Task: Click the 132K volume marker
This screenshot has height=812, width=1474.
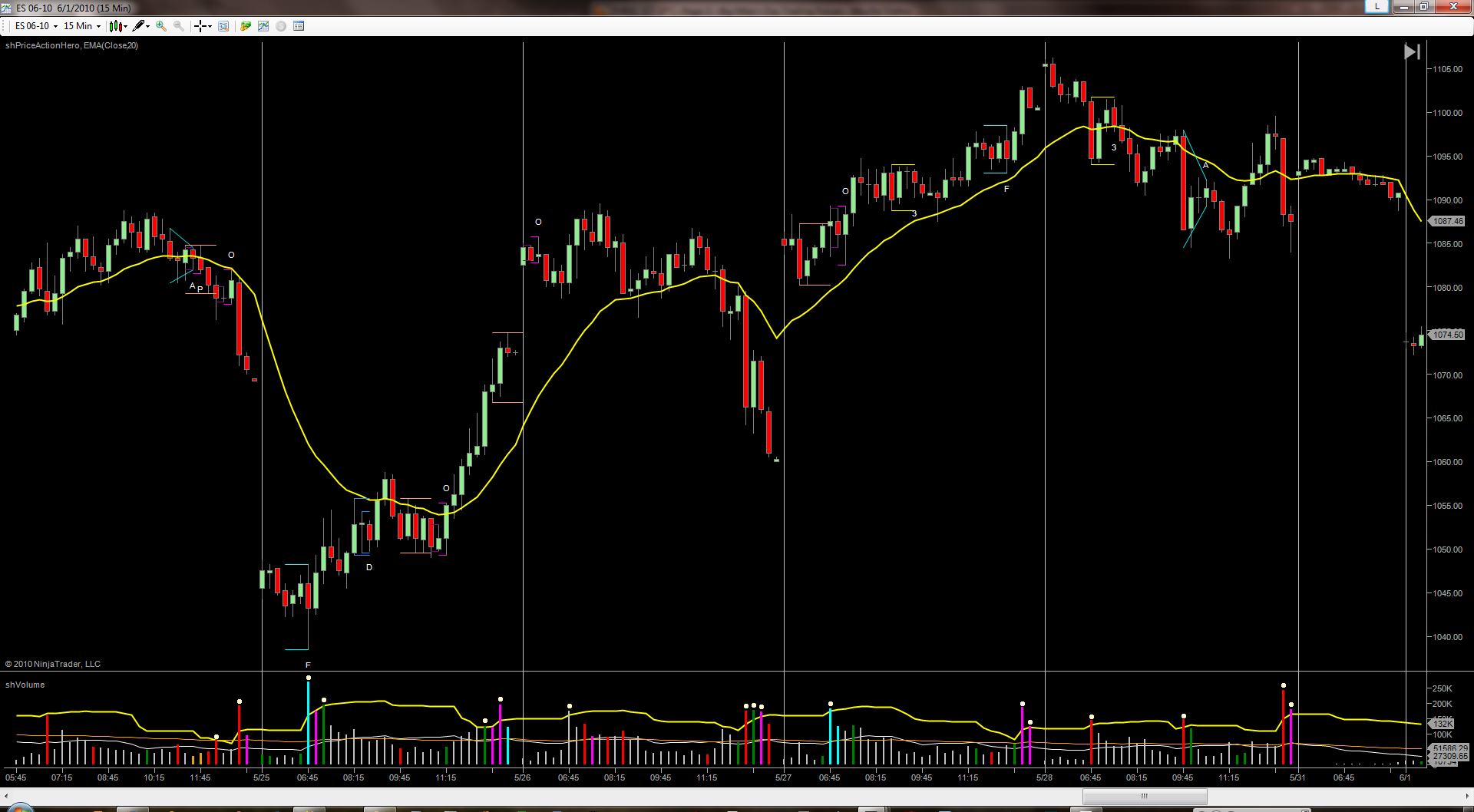Action: (1443, 724)
